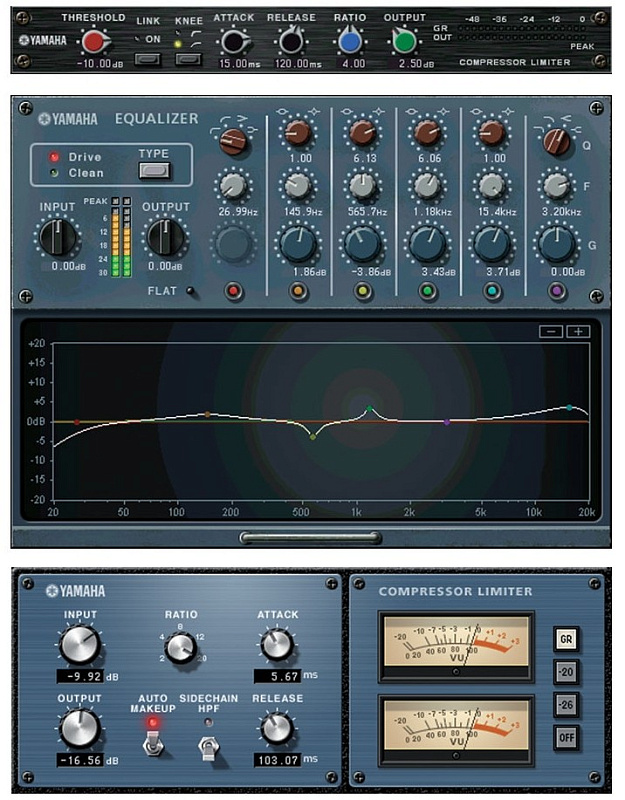The image size is (625, 800).
Task: Toggle the red band enable button
Action: tap(234, 291)
